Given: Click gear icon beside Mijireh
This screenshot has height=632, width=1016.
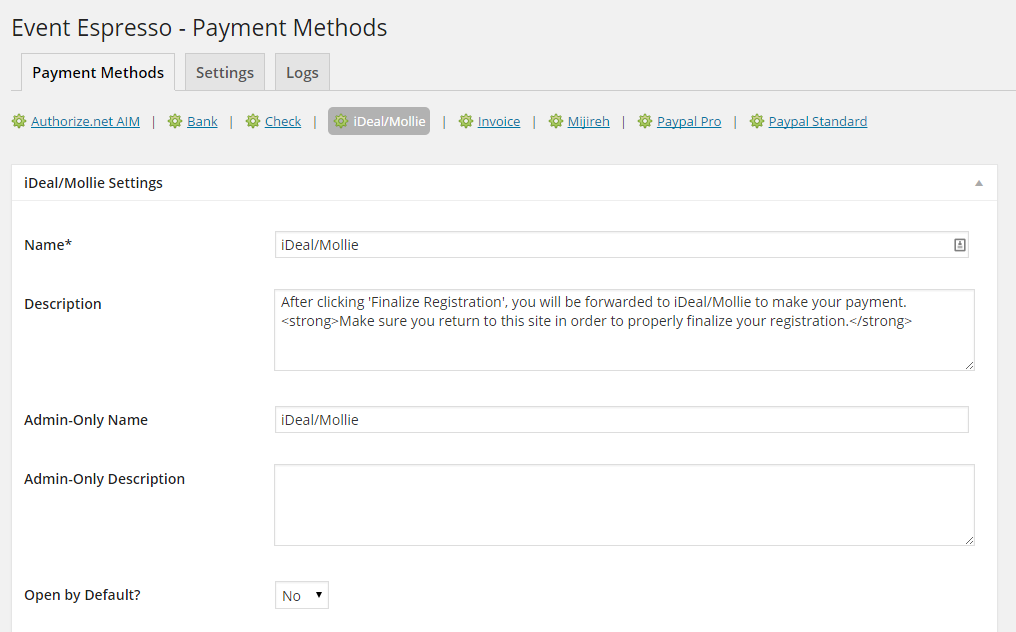Looking at the screenshot, I should (556, 121).
